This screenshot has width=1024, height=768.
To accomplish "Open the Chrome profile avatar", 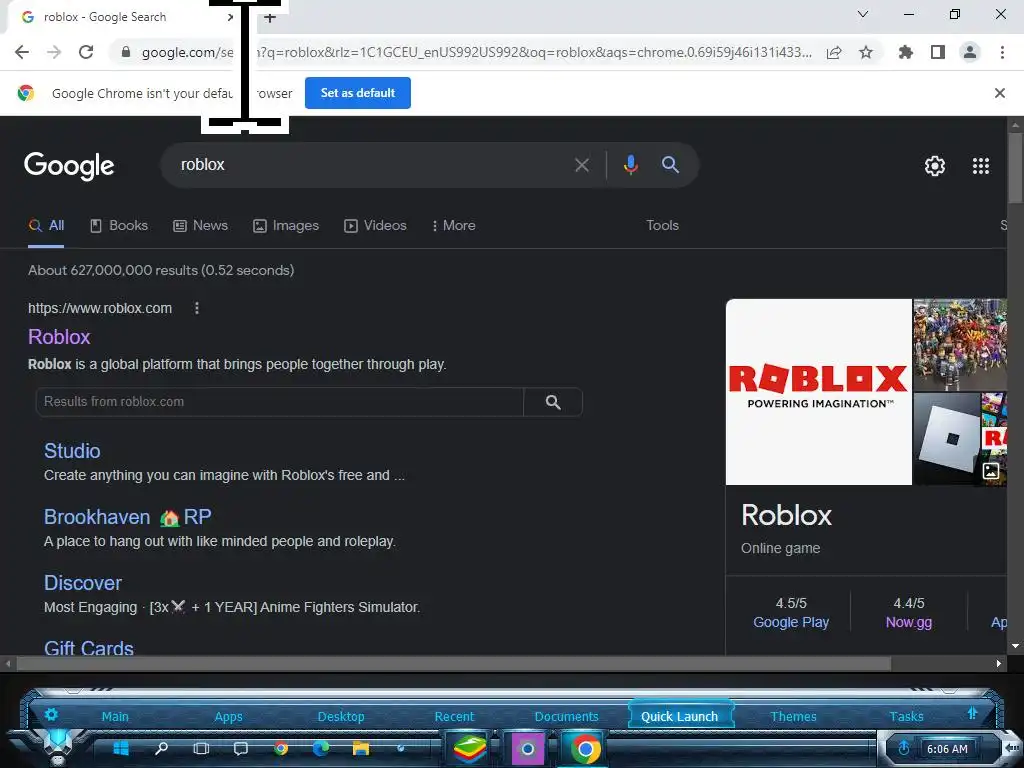I will pos(970,52).
